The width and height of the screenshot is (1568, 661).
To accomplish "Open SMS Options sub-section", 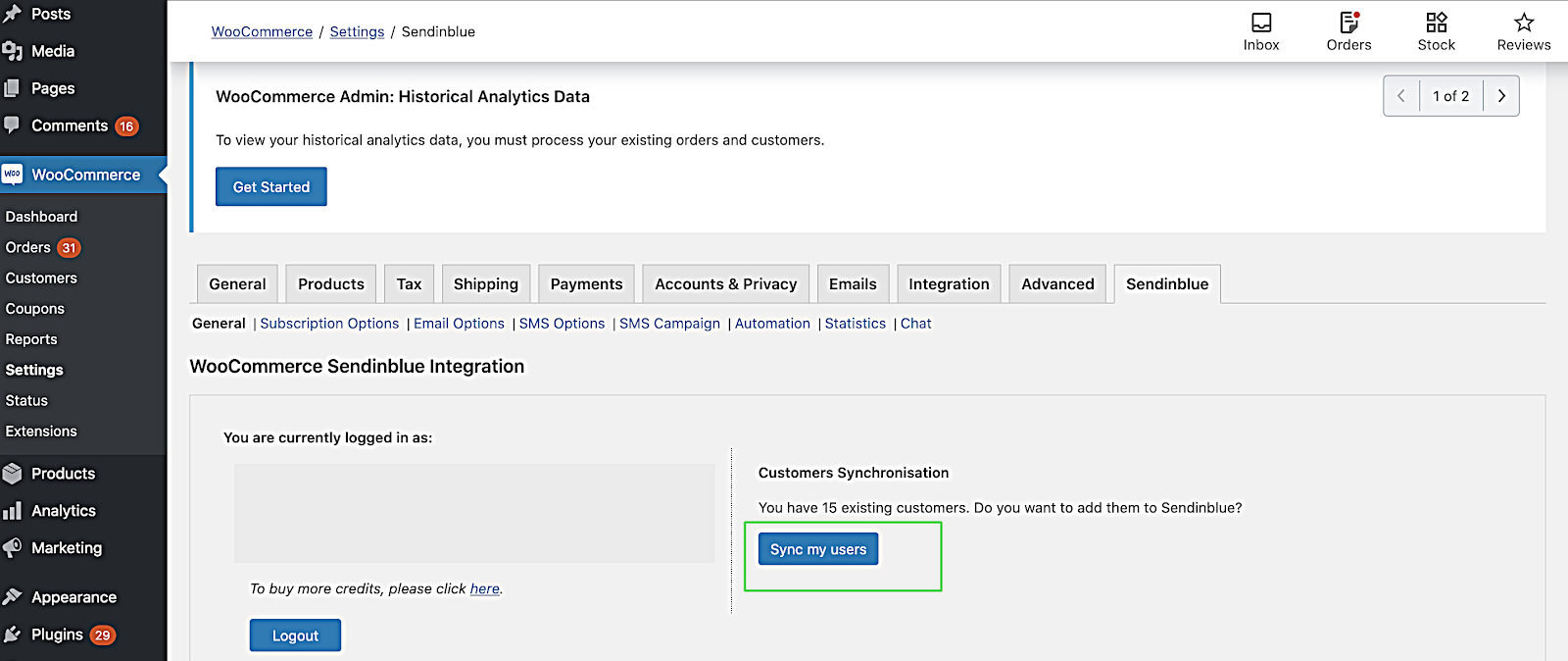I will (x=562, y=324).
